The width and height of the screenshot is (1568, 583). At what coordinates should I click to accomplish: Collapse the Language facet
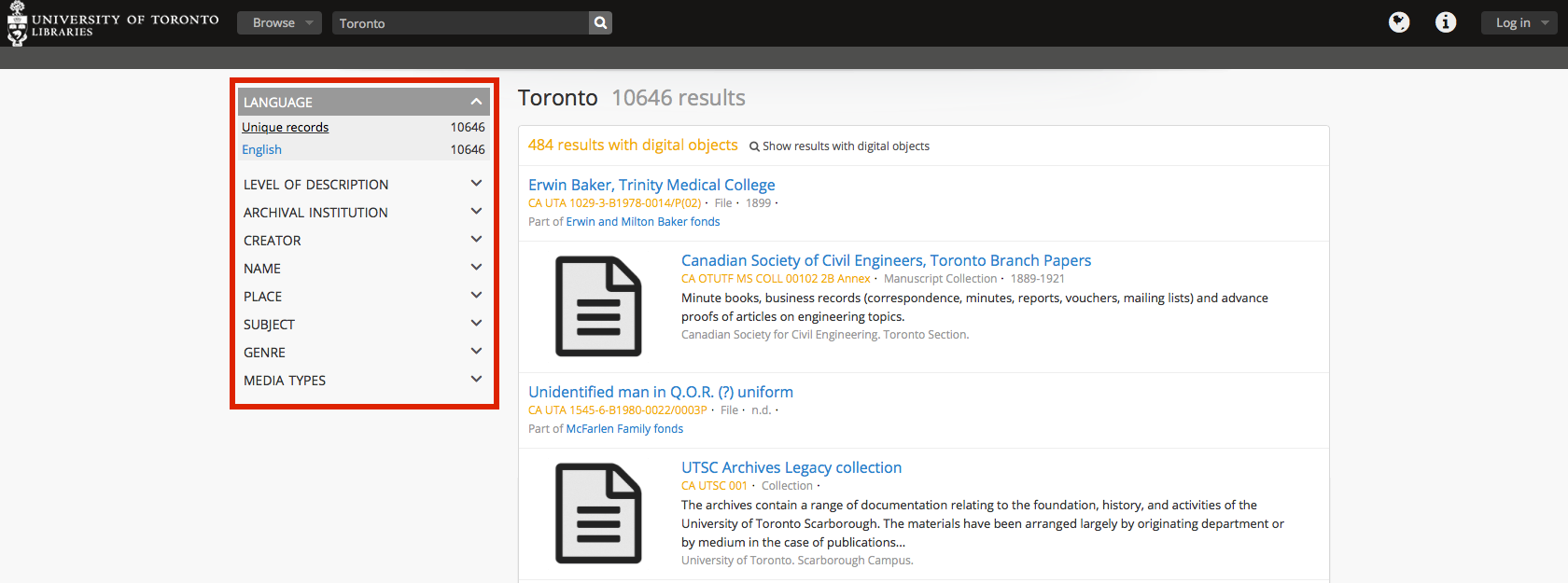[x=364, y=102]
